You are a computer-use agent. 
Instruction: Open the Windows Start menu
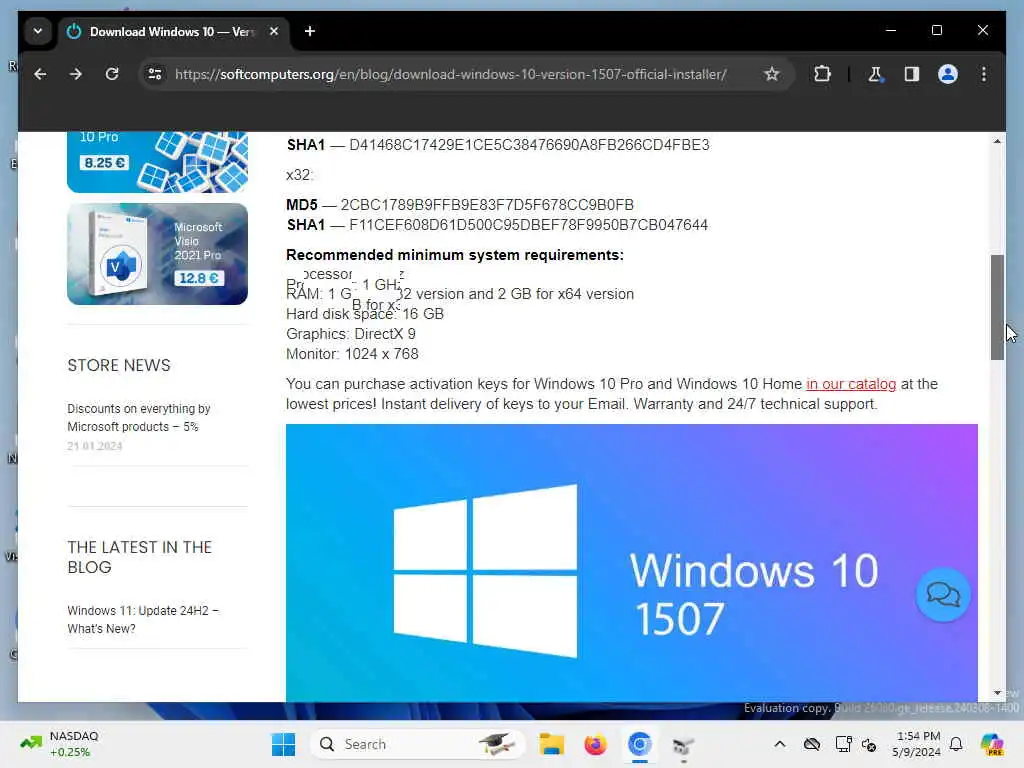click(x=283, y=744)
